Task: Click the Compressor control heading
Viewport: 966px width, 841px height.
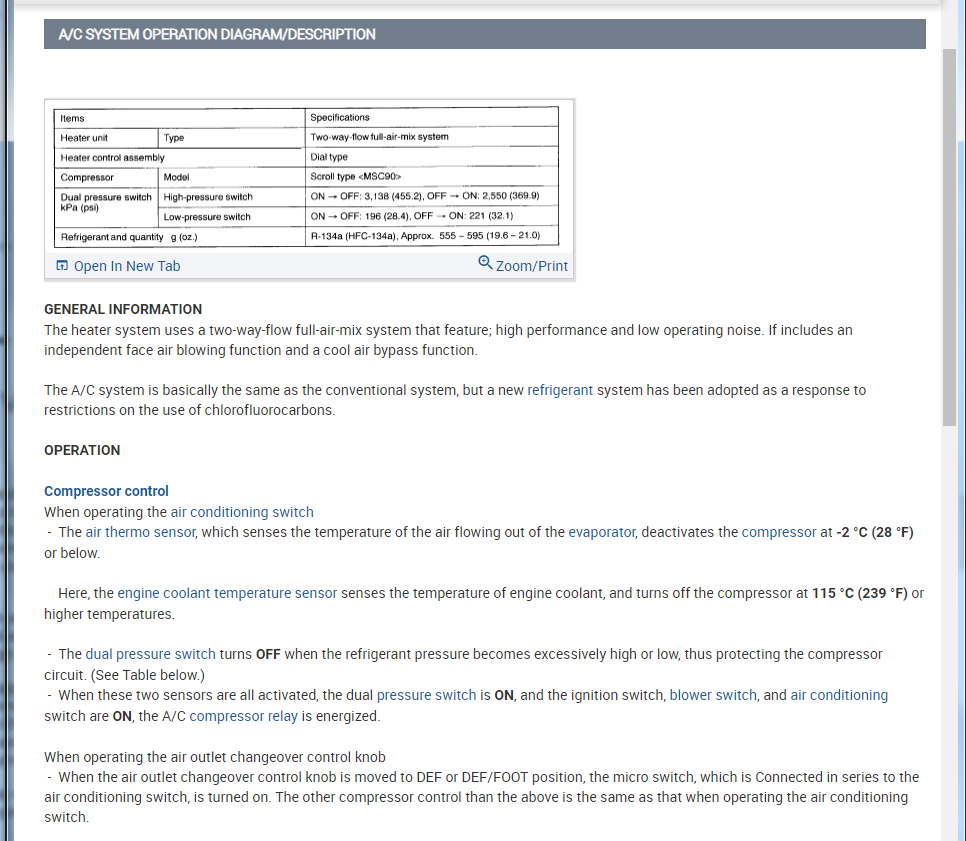Action: [106, 491]
